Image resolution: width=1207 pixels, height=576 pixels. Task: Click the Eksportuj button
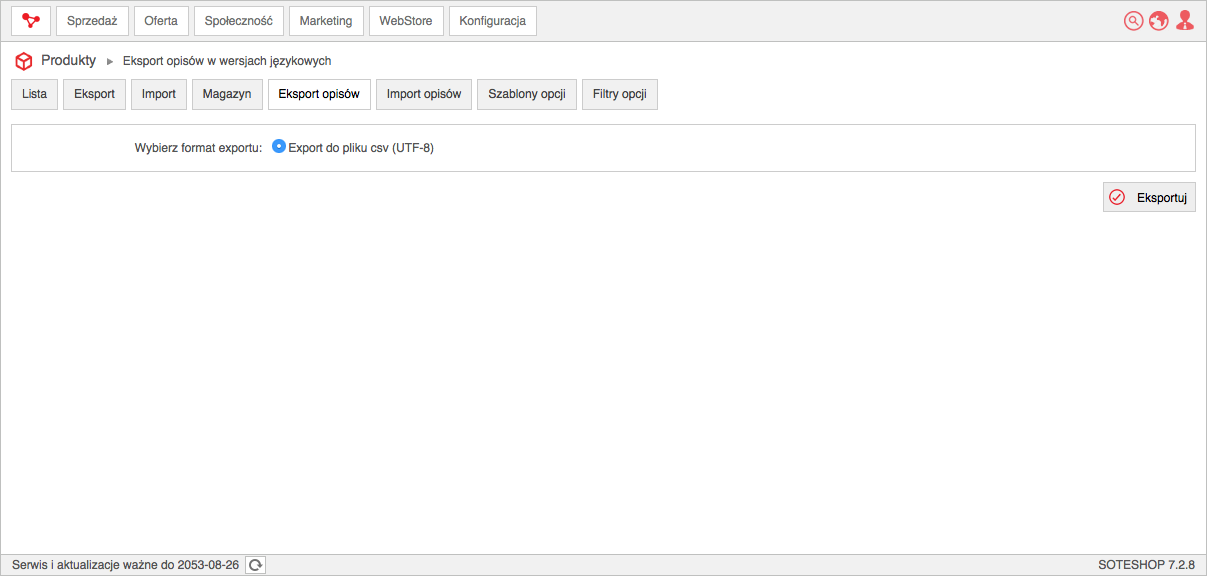pyautogui.click(x=1149, y=198)
